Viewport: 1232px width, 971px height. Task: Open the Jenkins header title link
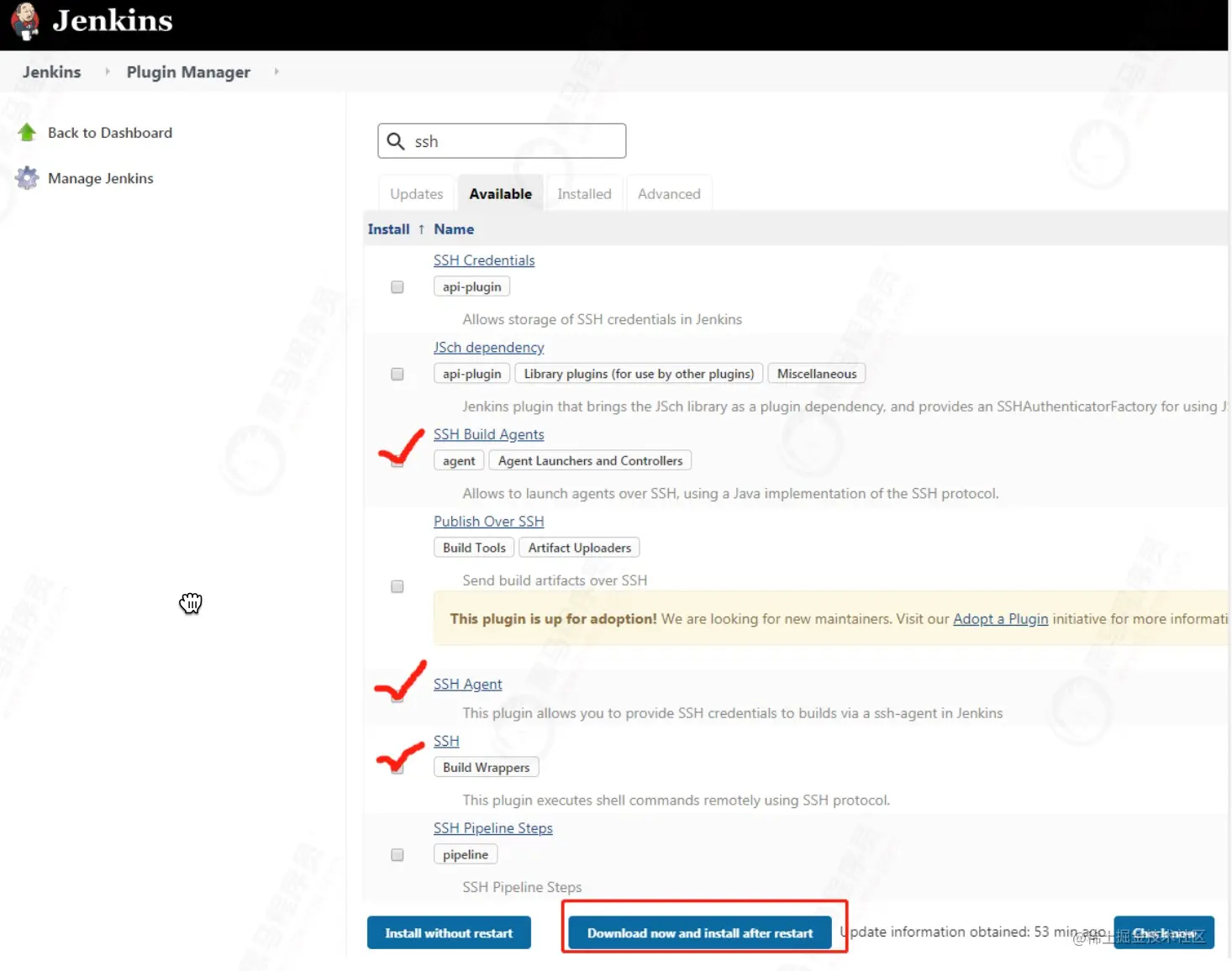coord(113,20)
